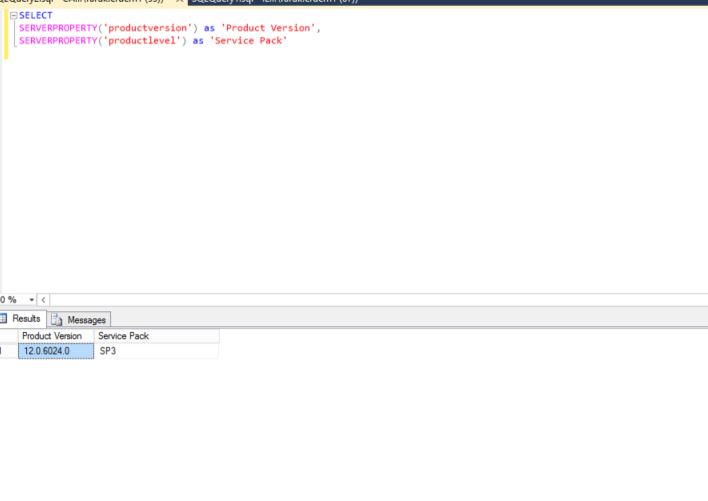The height and width of the screenshot is (501, 708).
Task: Click SERVERPROPERTY on the productversion line
Action: [58, 28]
